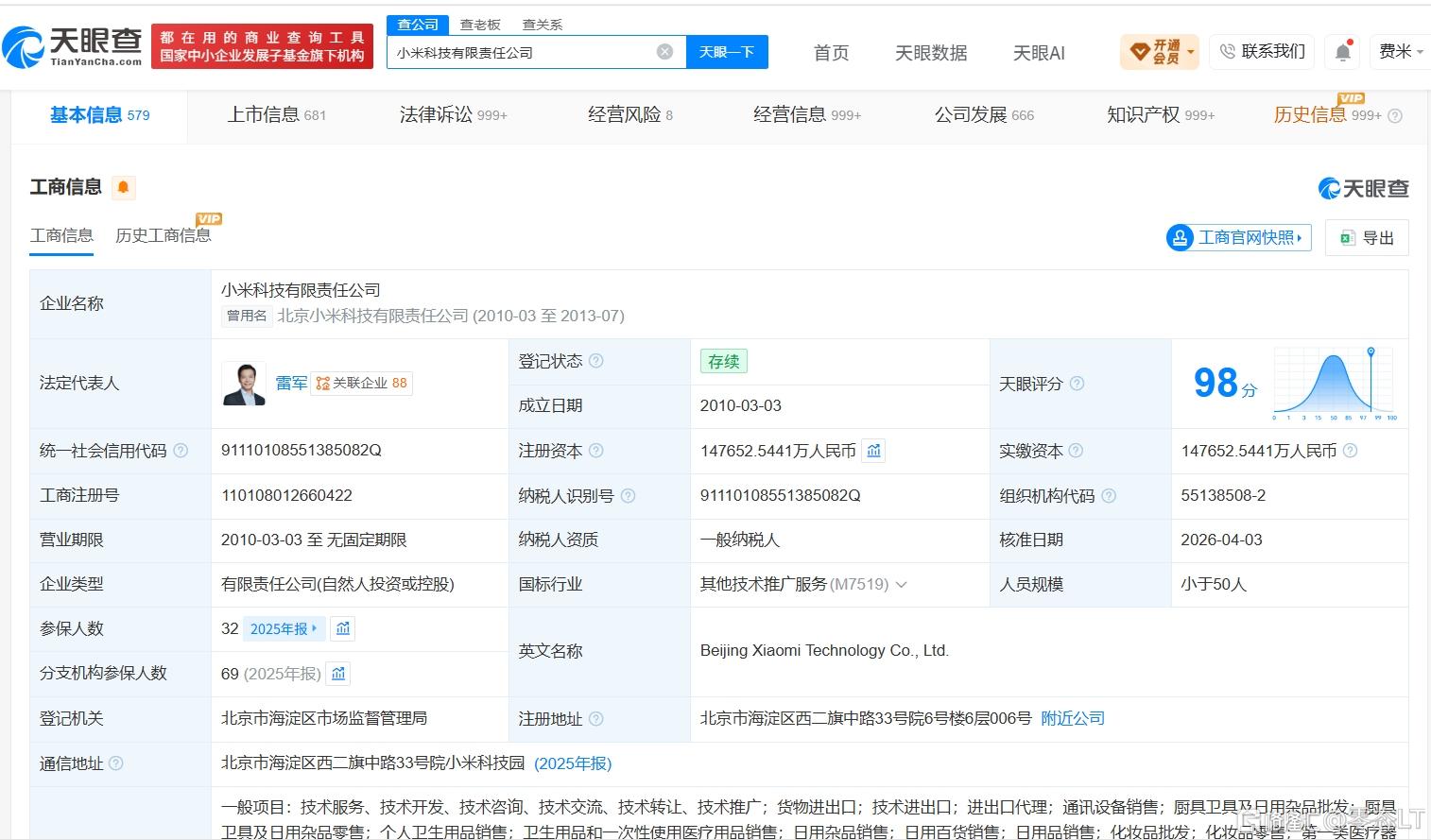The height and width of the screenshot is (840, 1431).
Task: Open branch insured headcount chart icon
Action: tap(338, 674)
